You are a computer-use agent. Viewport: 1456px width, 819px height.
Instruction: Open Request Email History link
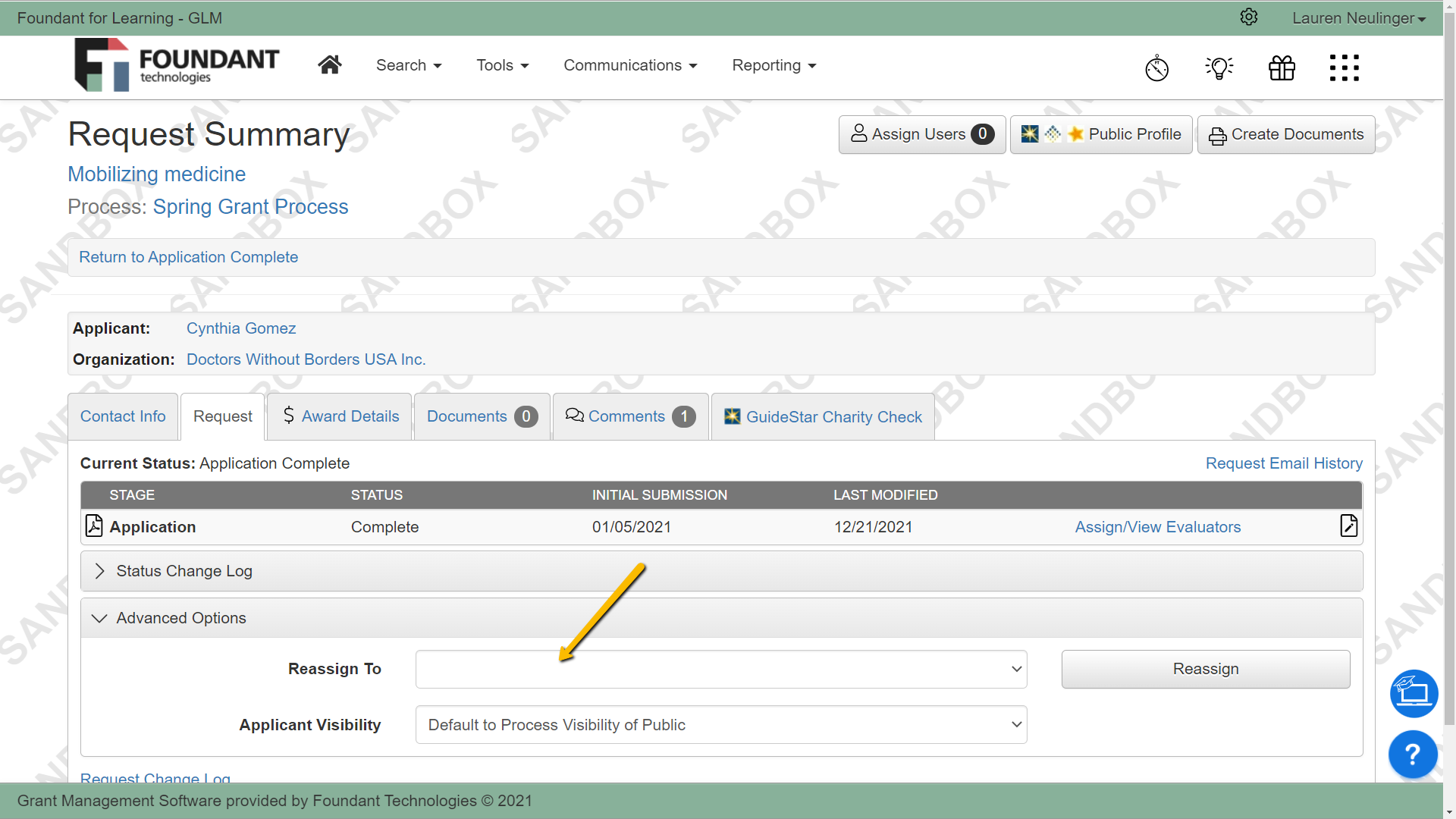(1284, 463)
